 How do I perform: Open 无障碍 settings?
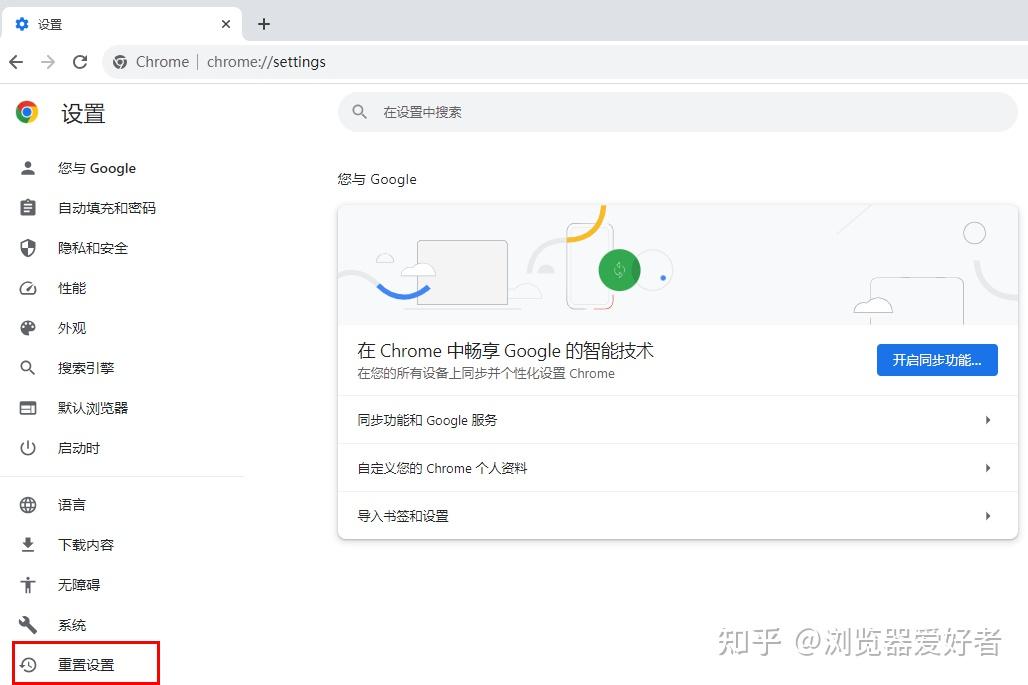pyautogui.click(x=79, y=585)
